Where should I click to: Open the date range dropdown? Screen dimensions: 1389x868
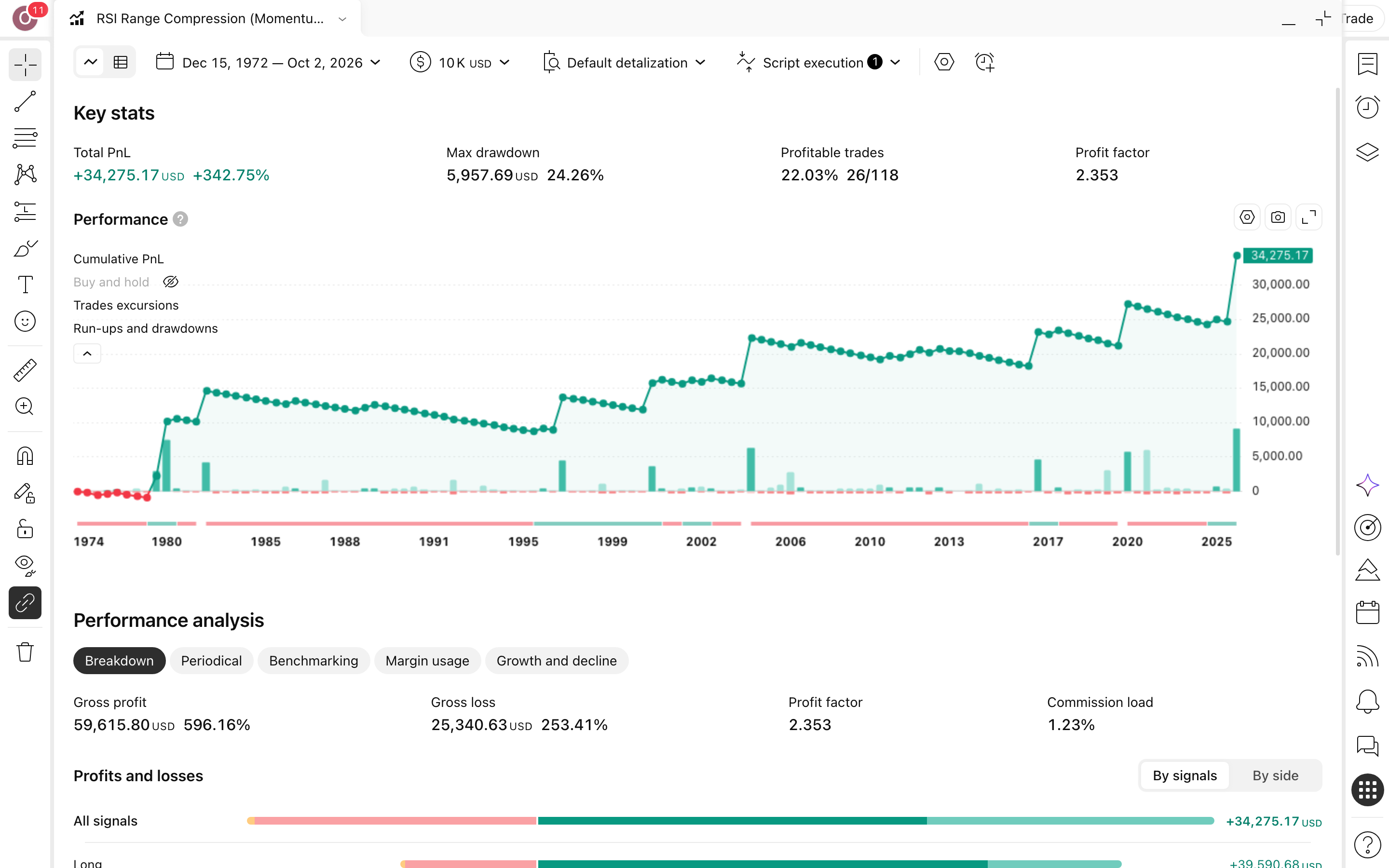[x=269, y=62]
